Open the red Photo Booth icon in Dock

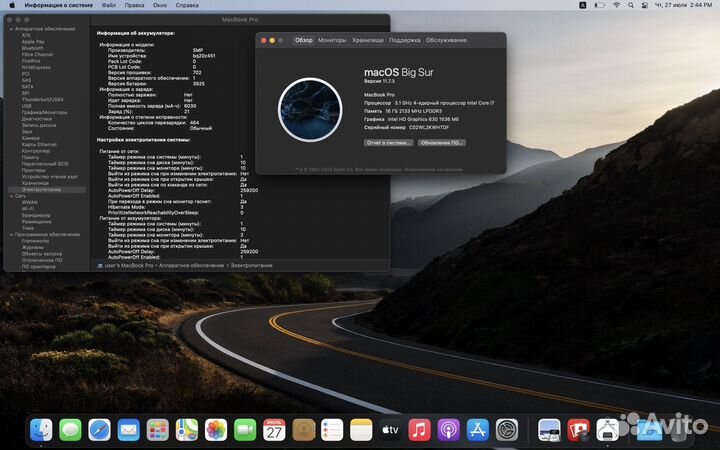(x=578, y=430)
